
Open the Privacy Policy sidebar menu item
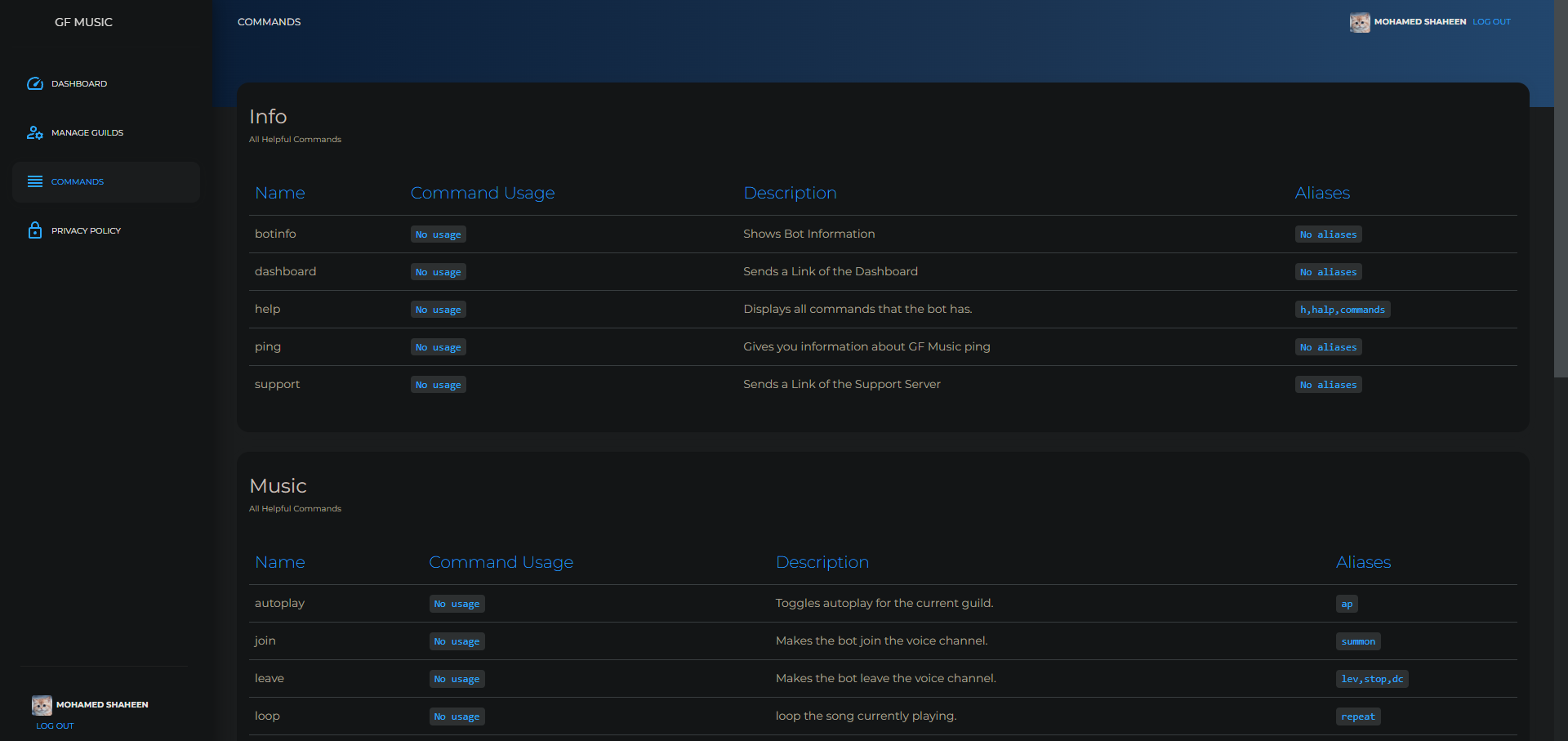(106, 230)
